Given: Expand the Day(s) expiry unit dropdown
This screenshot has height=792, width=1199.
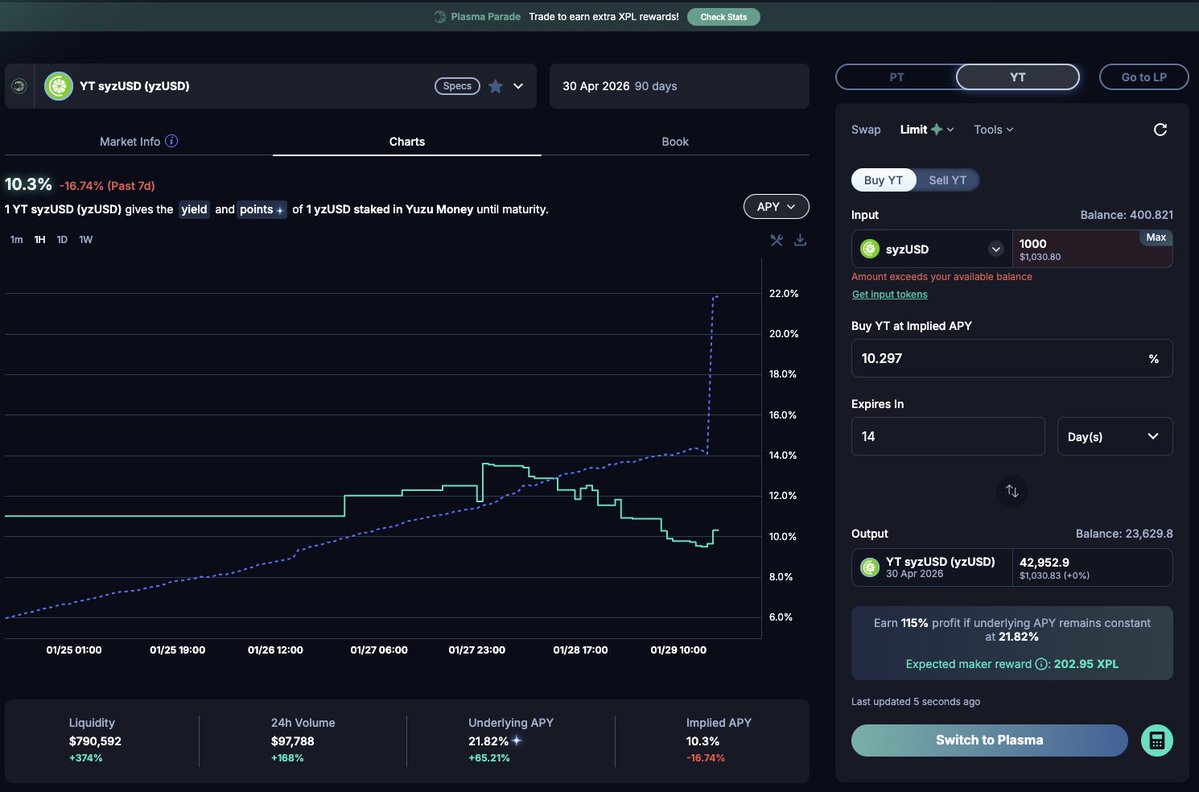Looking at the screenshot, I should (x=1114, y=437).
